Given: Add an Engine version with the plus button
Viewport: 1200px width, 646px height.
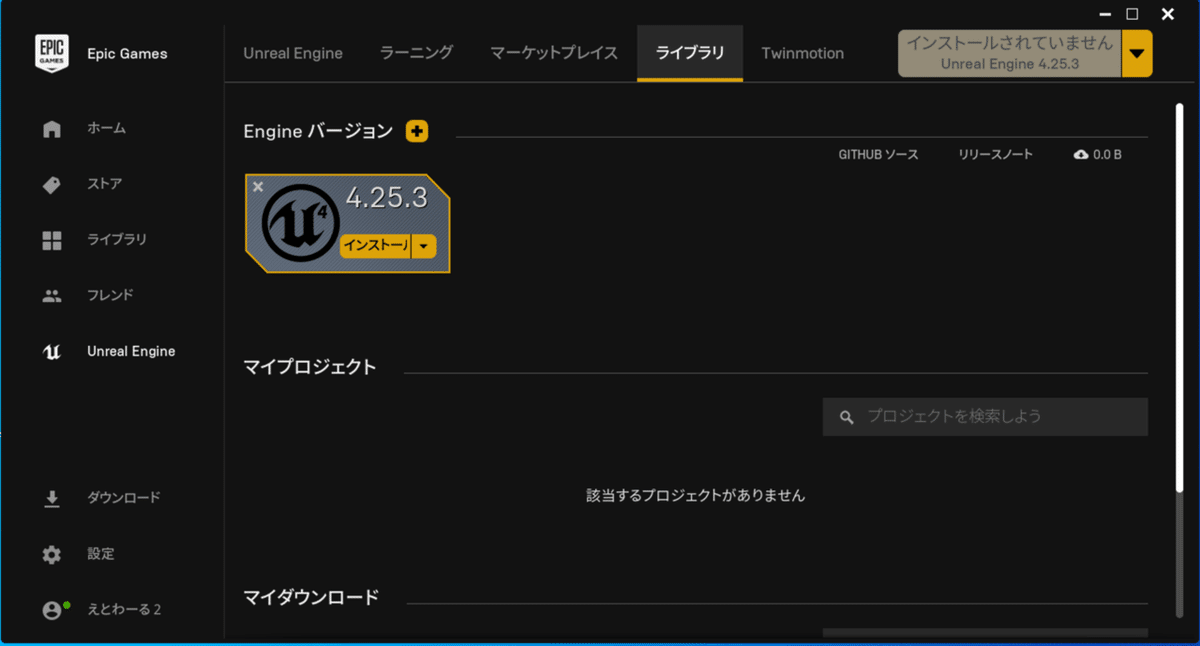Looking at the screenshot, I should tap(417, 130).
